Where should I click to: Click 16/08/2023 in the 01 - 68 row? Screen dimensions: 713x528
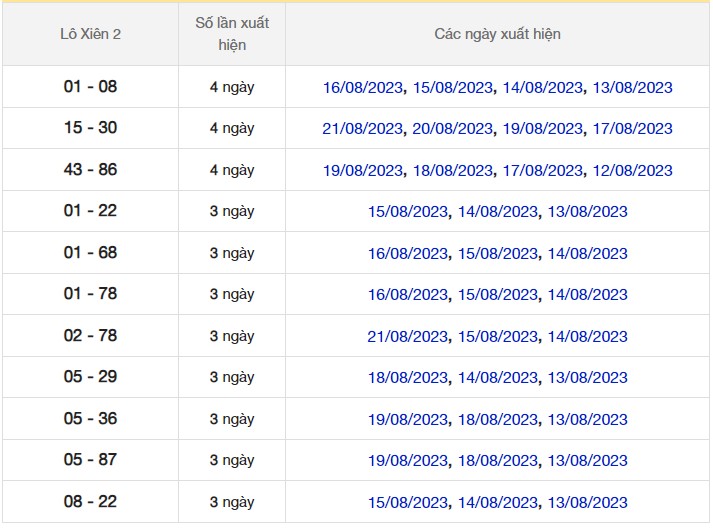[x=408, y=254]
